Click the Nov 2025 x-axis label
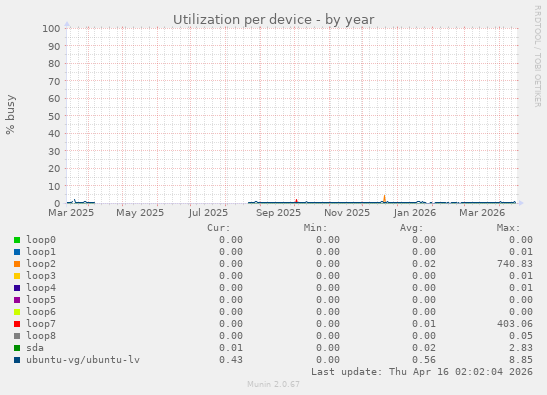This screenshot has width=547, height=395. coord(347,213)
